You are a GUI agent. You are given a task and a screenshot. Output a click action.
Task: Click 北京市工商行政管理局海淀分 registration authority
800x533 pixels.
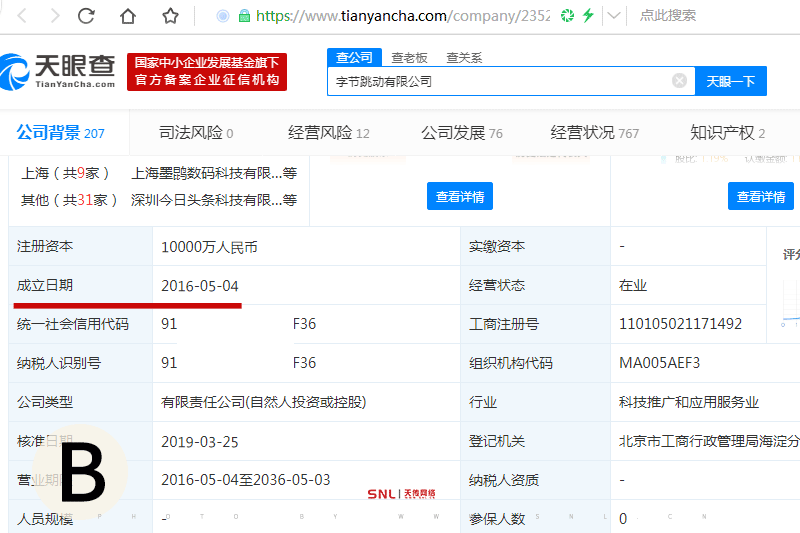[x=709, y=441]
